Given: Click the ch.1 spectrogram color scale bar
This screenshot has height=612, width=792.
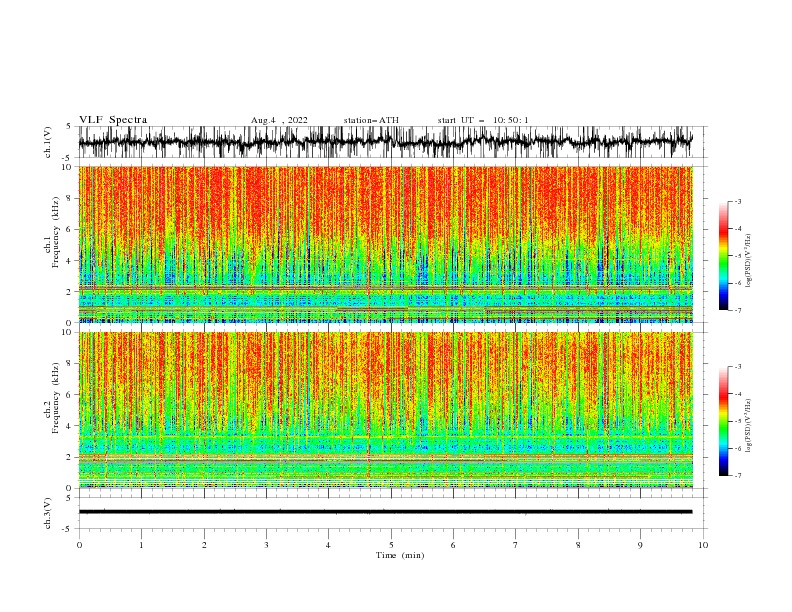Looking at the screenshot, I should point(723,256).
